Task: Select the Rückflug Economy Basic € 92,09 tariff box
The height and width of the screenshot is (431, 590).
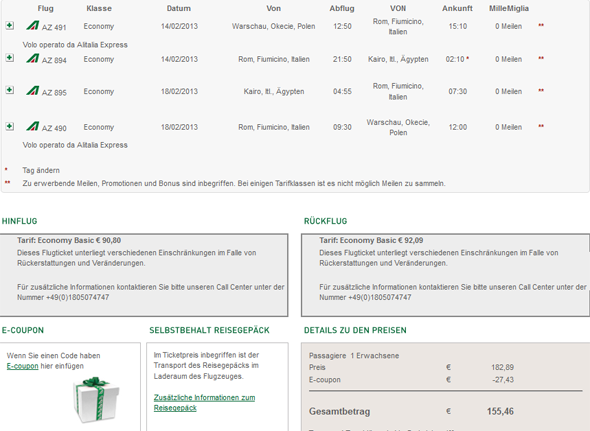Action: pyautogui.click(x=446, y=275)
